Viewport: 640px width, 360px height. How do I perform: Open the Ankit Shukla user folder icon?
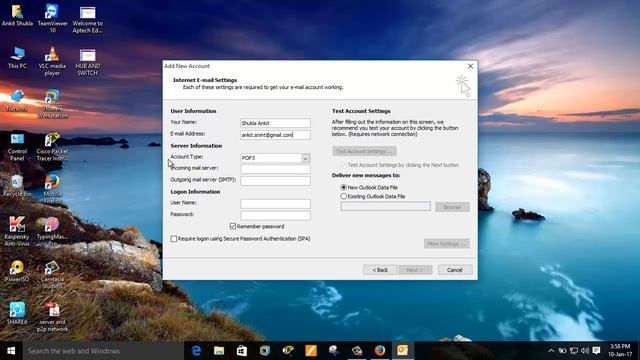click(x=17, y=16)
